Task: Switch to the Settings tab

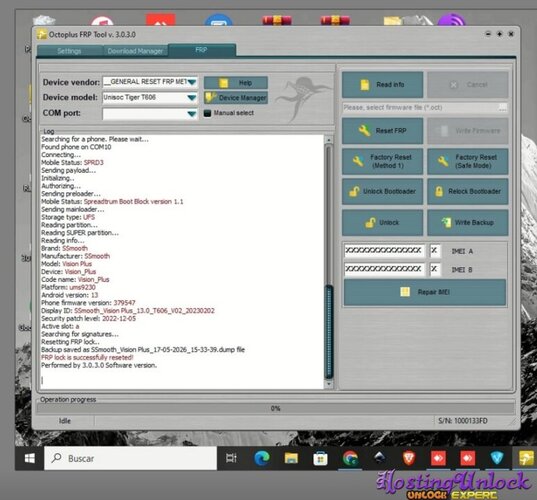Action: coord(70,51)
